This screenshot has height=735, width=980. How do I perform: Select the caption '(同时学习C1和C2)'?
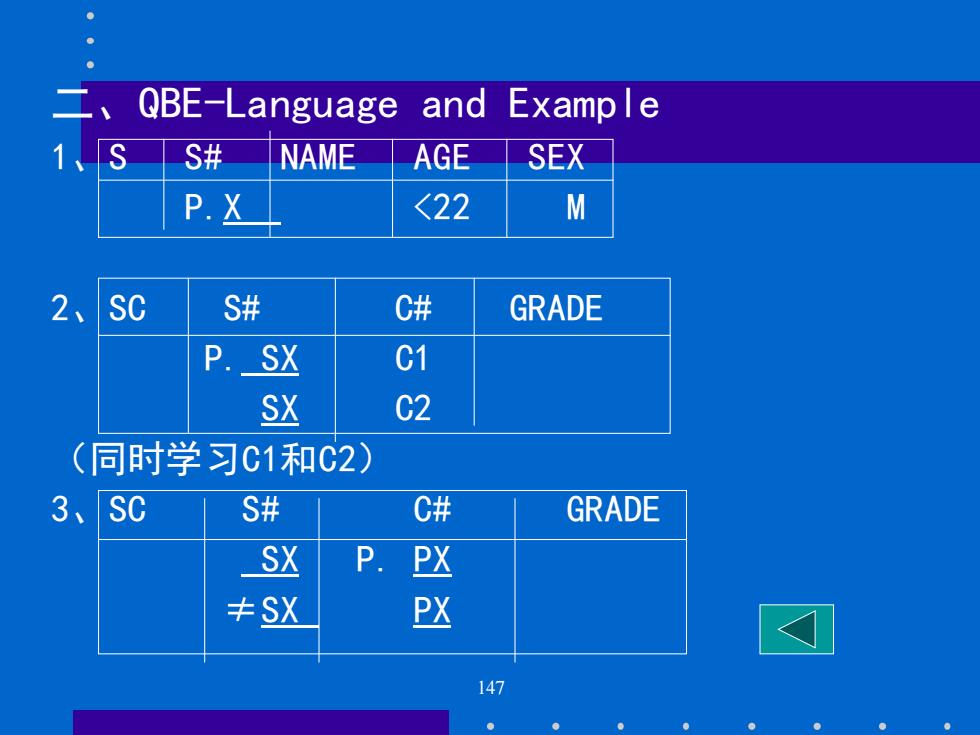(222, 459)
